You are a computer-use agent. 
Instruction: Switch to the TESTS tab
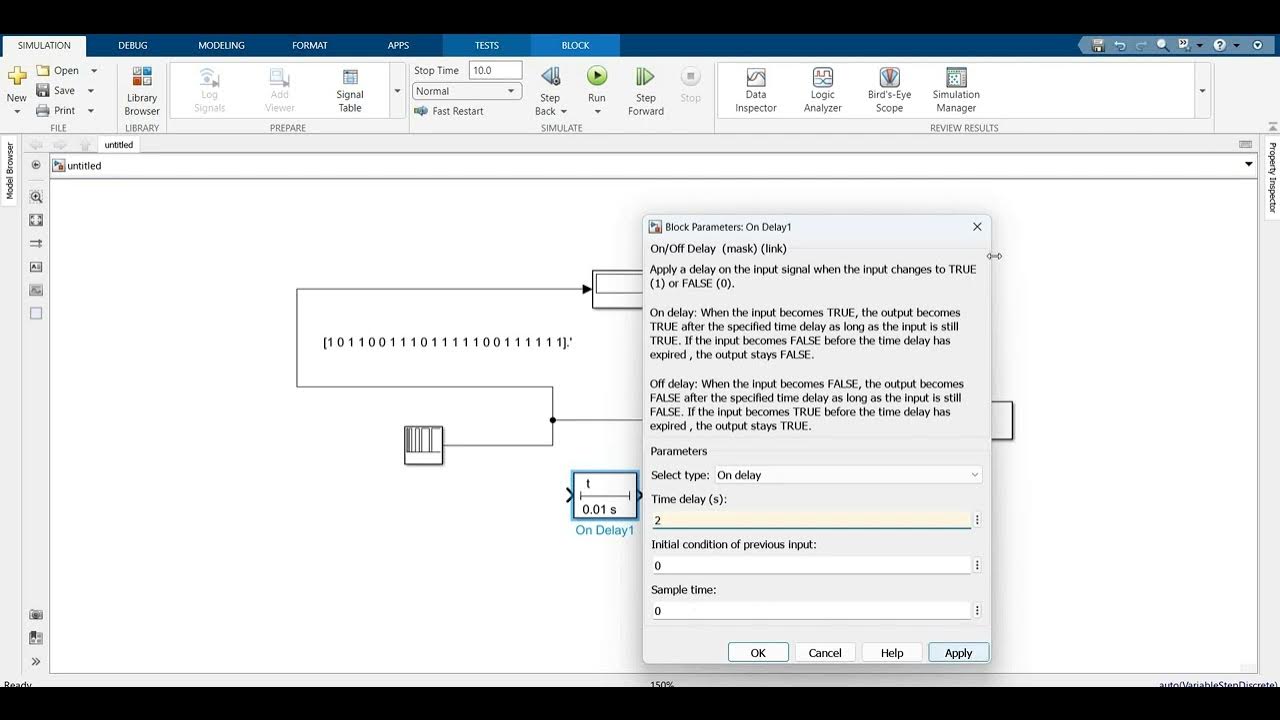pos(487,45)
